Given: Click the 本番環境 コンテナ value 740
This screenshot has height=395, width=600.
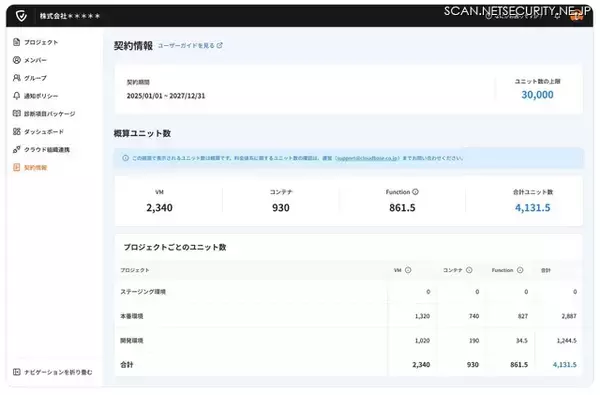Looking at the screenshot, I should [474, 316].
